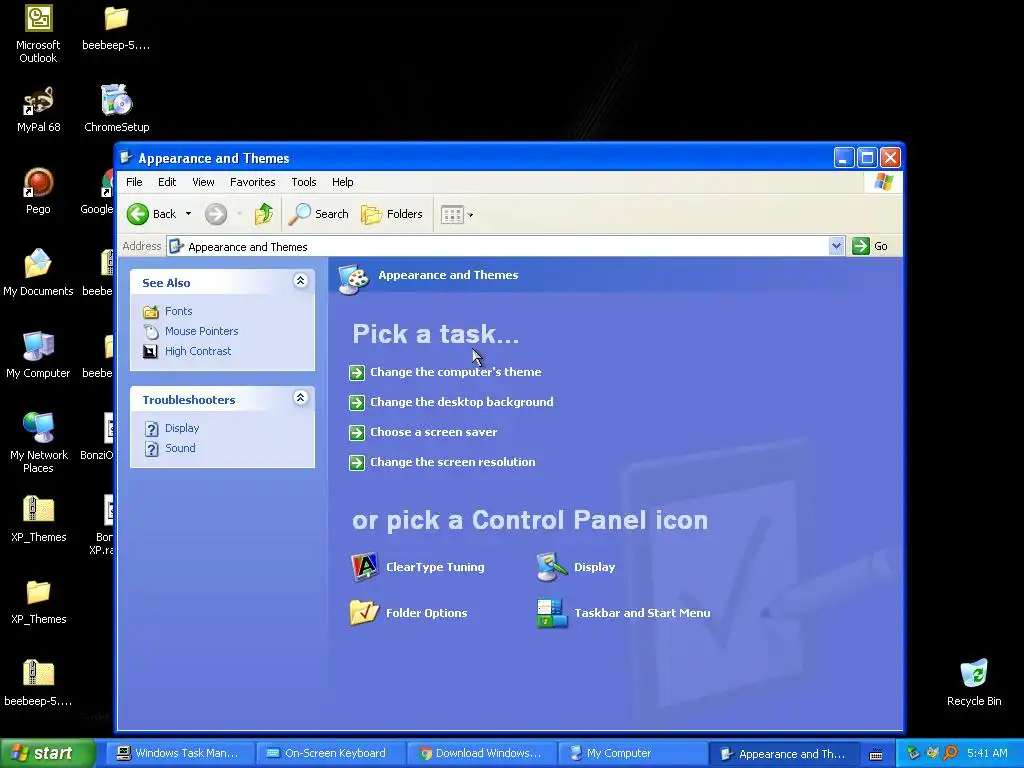Click Change the desktop background task
The height and width of the screenshot is (768, 1024).
[461, 402]
